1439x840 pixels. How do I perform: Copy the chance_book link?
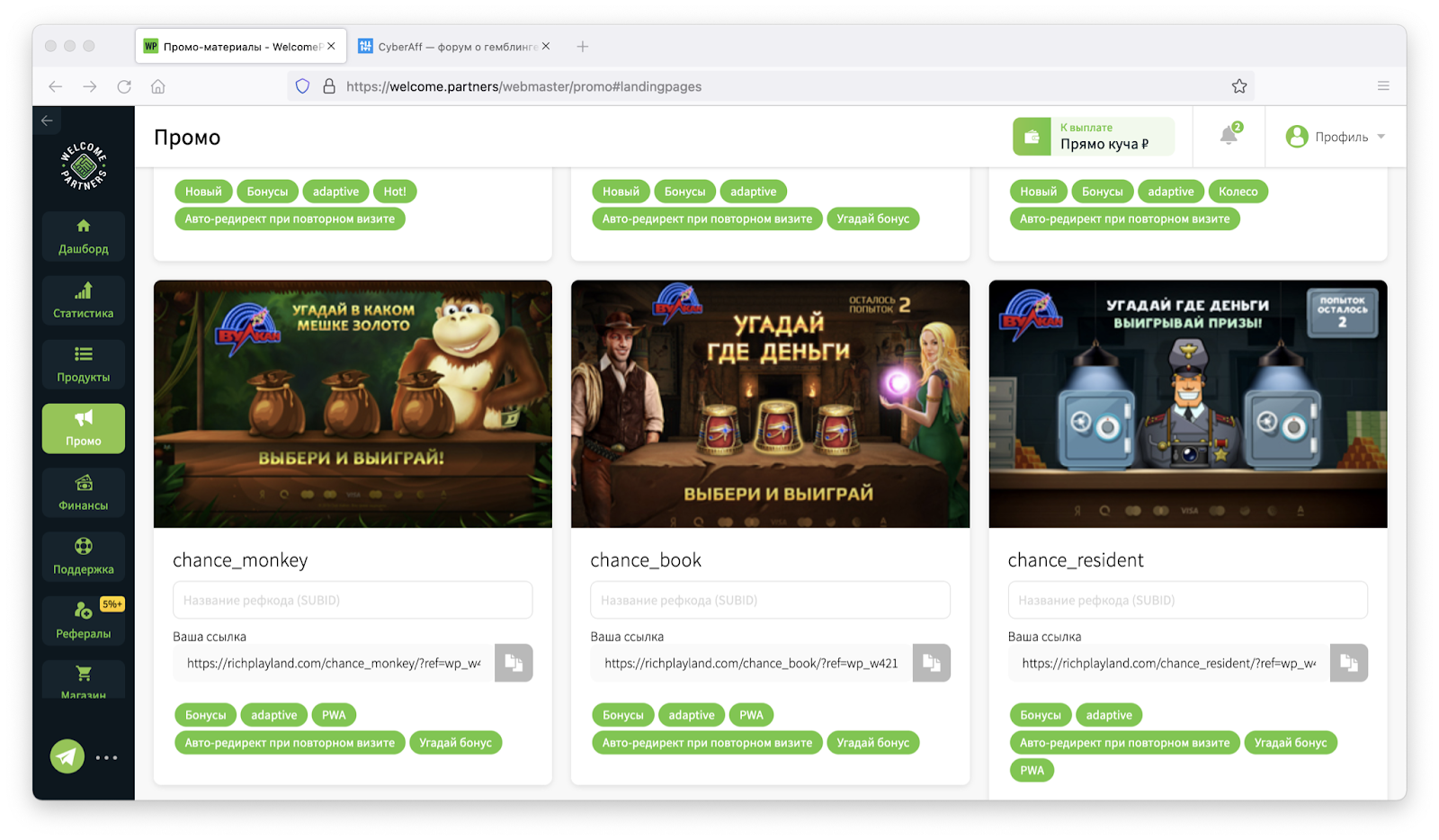pos(931,663)
